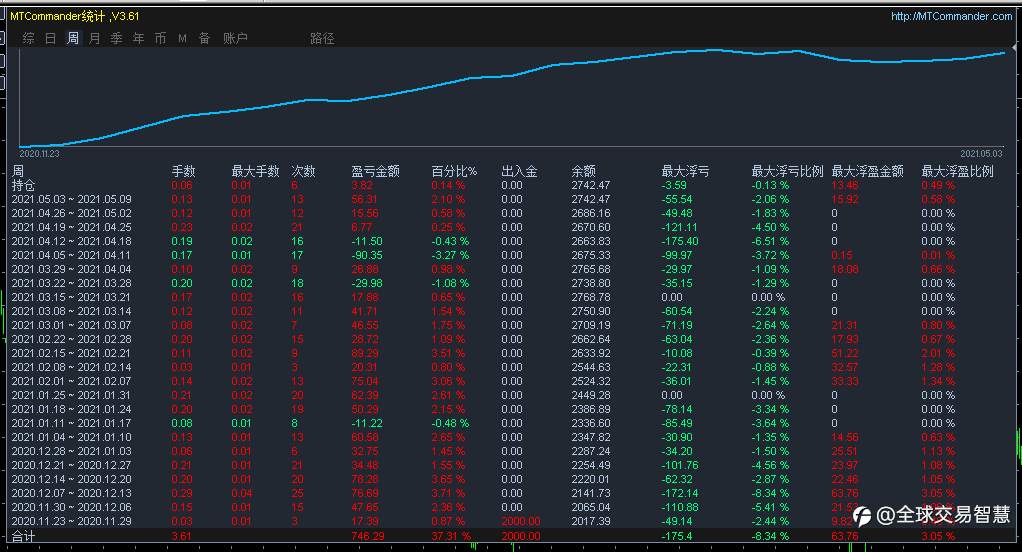
Task: Click the 最大浮亏比例 column header
Action: [x=787, y=171]
